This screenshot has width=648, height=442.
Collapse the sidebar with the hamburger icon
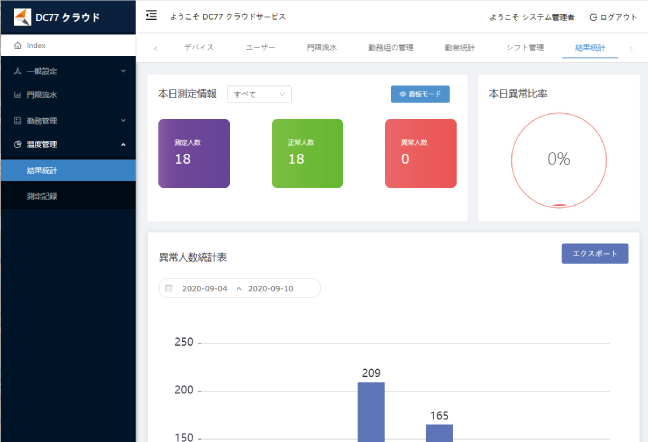point(151,16)
